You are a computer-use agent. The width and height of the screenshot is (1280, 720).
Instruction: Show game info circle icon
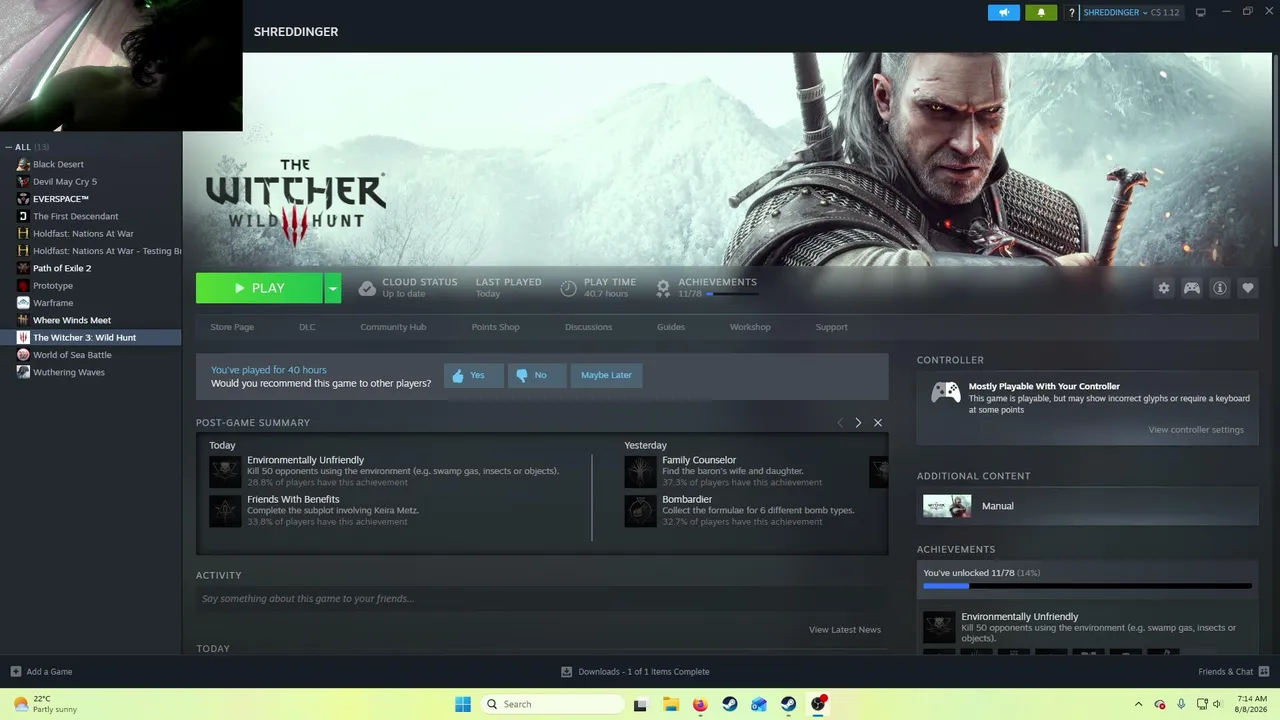[x=1220, y=288]
